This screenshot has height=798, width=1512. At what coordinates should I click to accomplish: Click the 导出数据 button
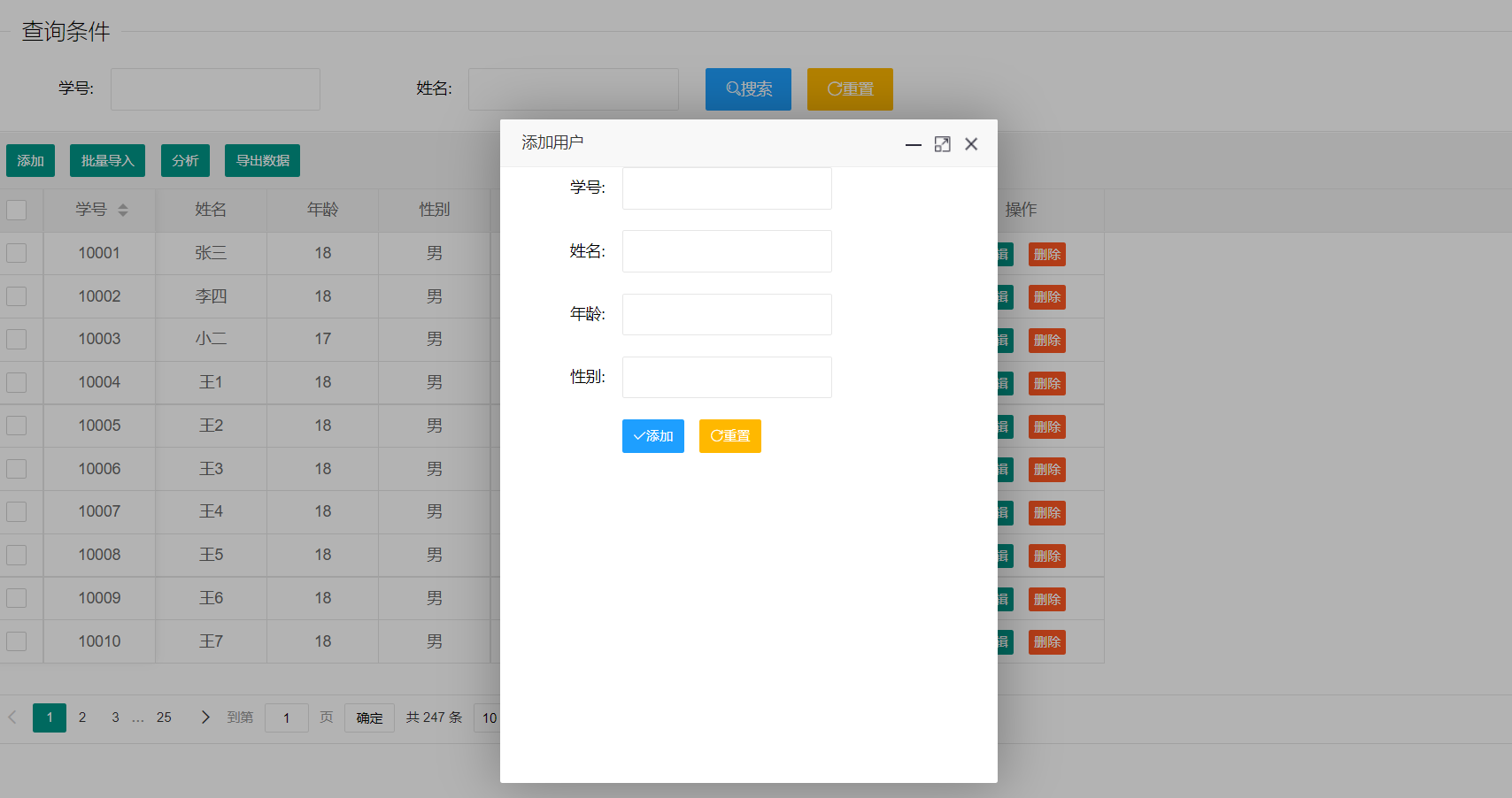pos(262,160)
